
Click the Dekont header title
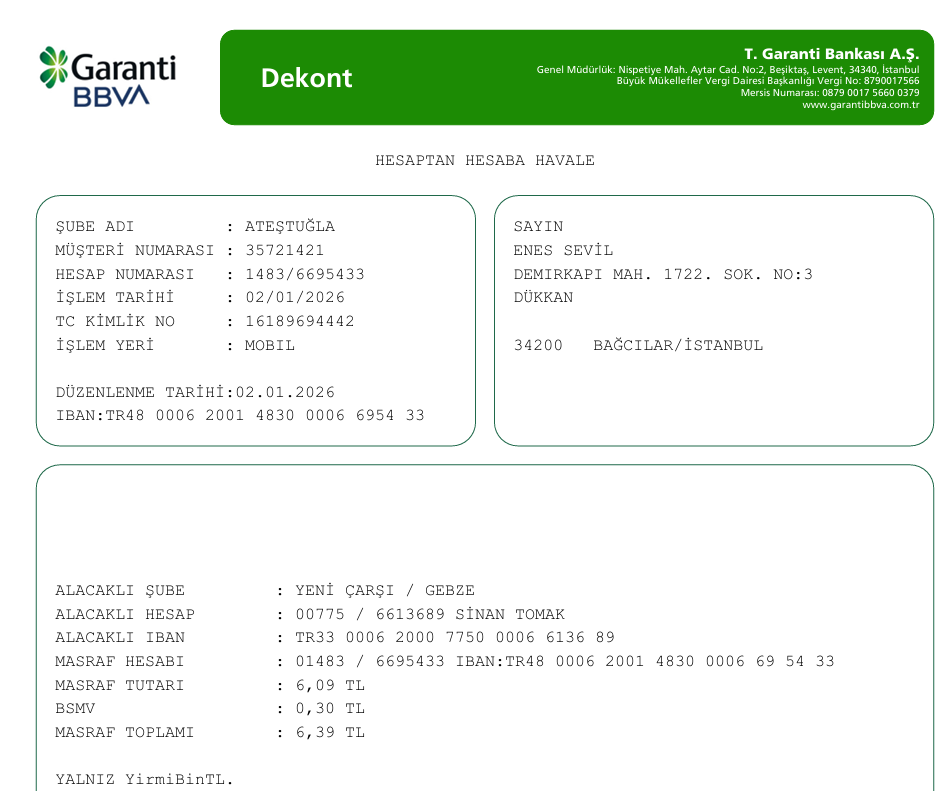coord(306,78)
